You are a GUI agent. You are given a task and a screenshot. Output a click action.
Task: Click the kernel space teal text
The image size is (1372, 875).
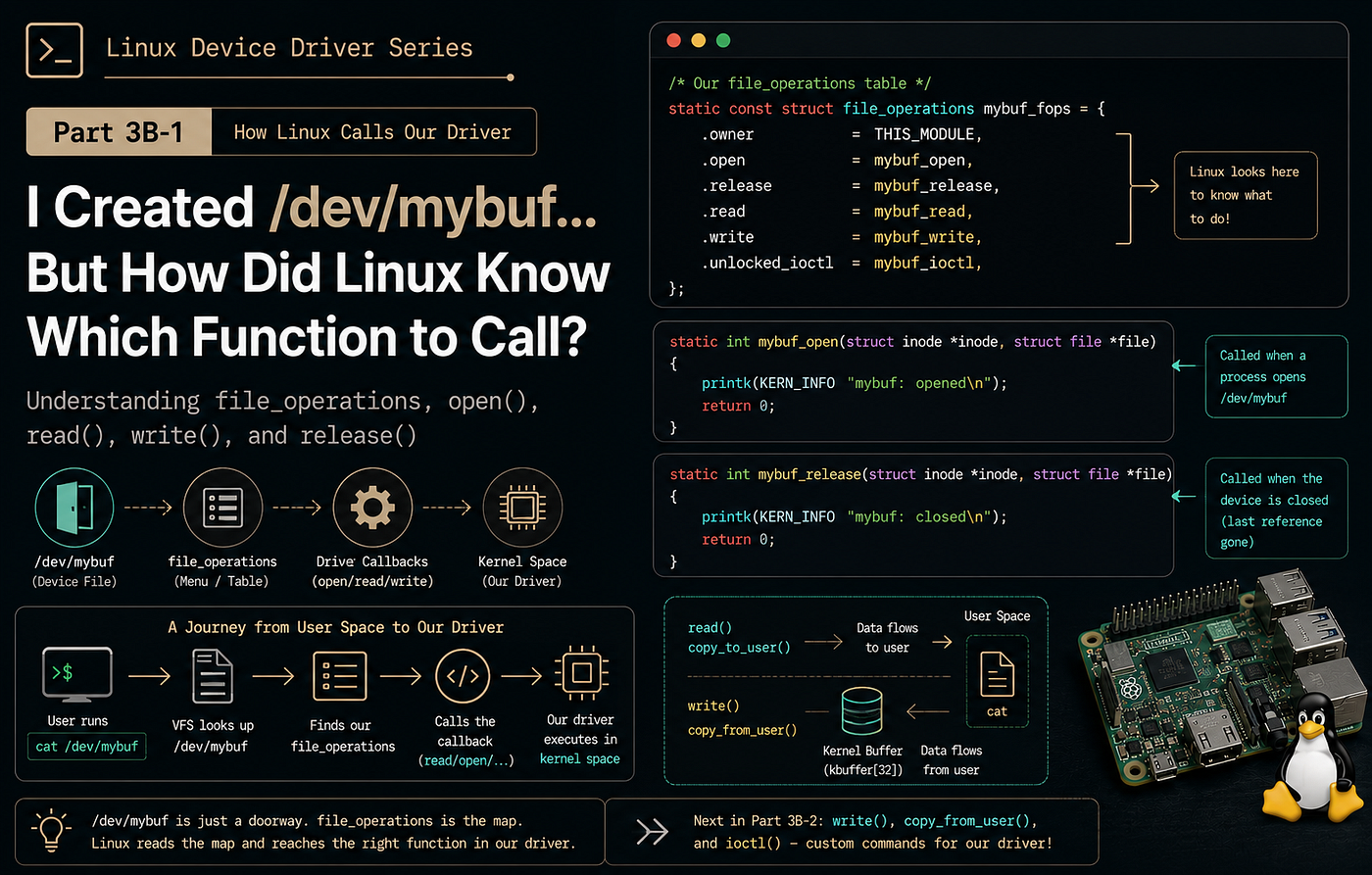(579, 758)
